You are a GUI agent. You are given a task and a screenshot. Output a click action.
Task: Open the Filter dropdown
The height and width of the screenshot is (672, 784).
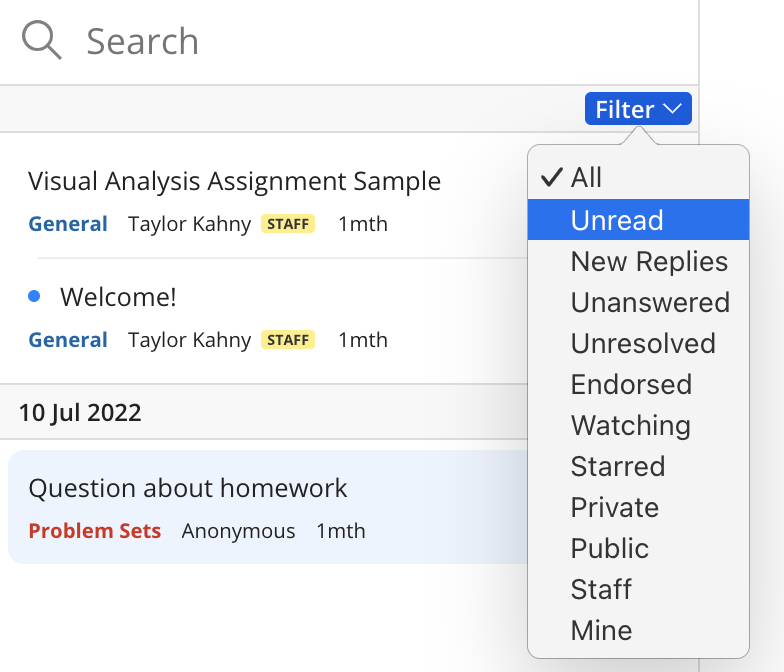coord(637,109)
